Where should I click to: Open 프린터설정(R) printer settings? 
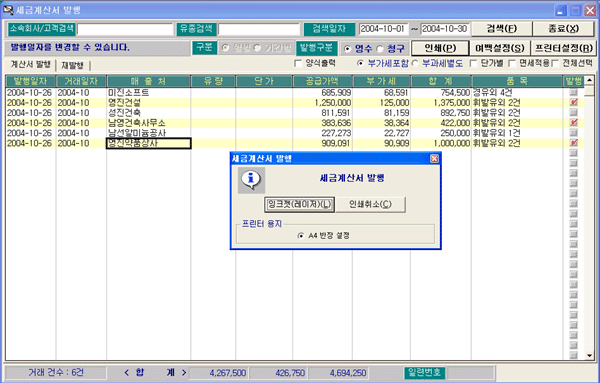tap(564, 48)
